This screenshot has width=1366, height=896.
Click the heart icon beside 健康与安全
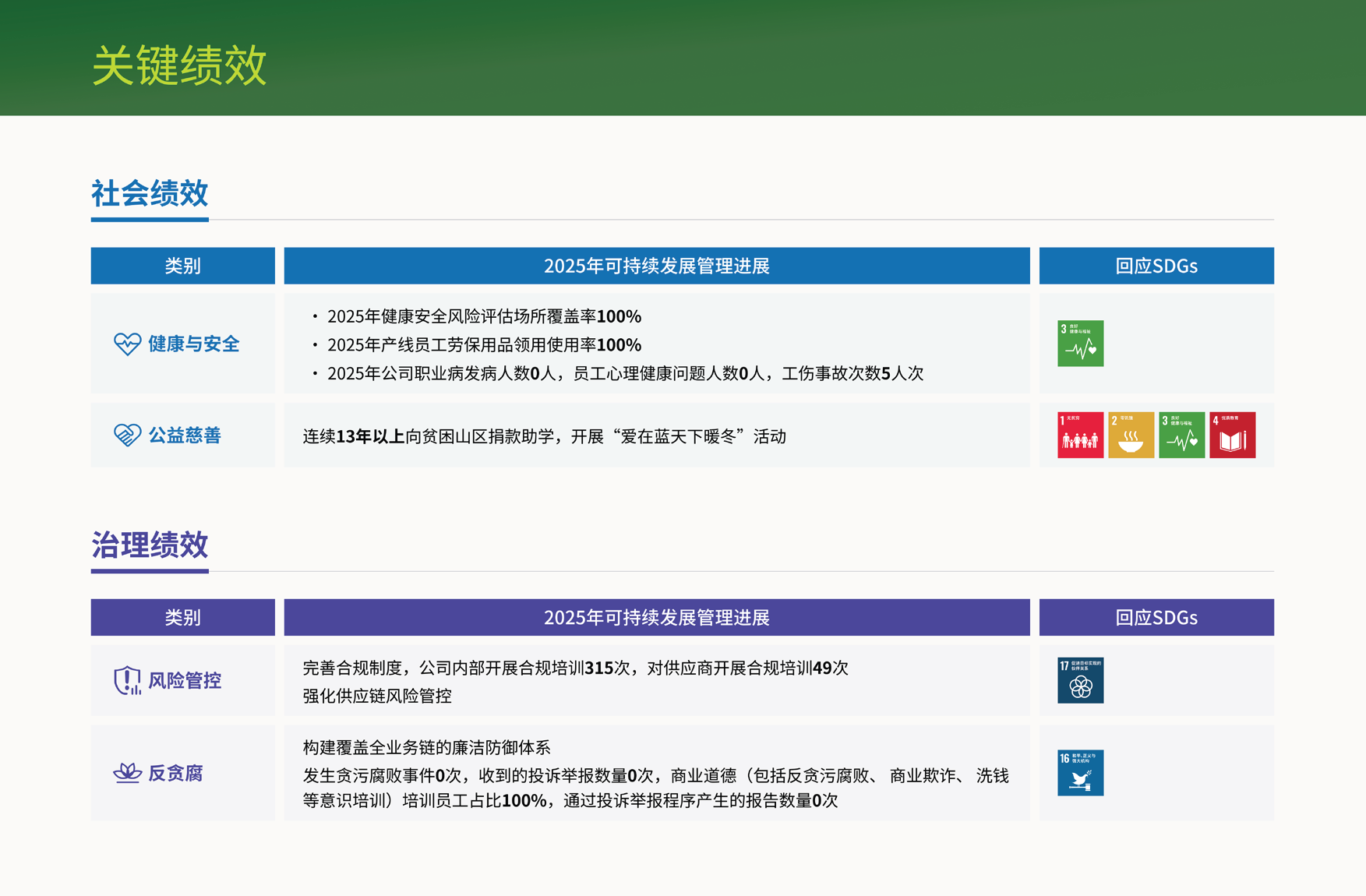point(127,344)
